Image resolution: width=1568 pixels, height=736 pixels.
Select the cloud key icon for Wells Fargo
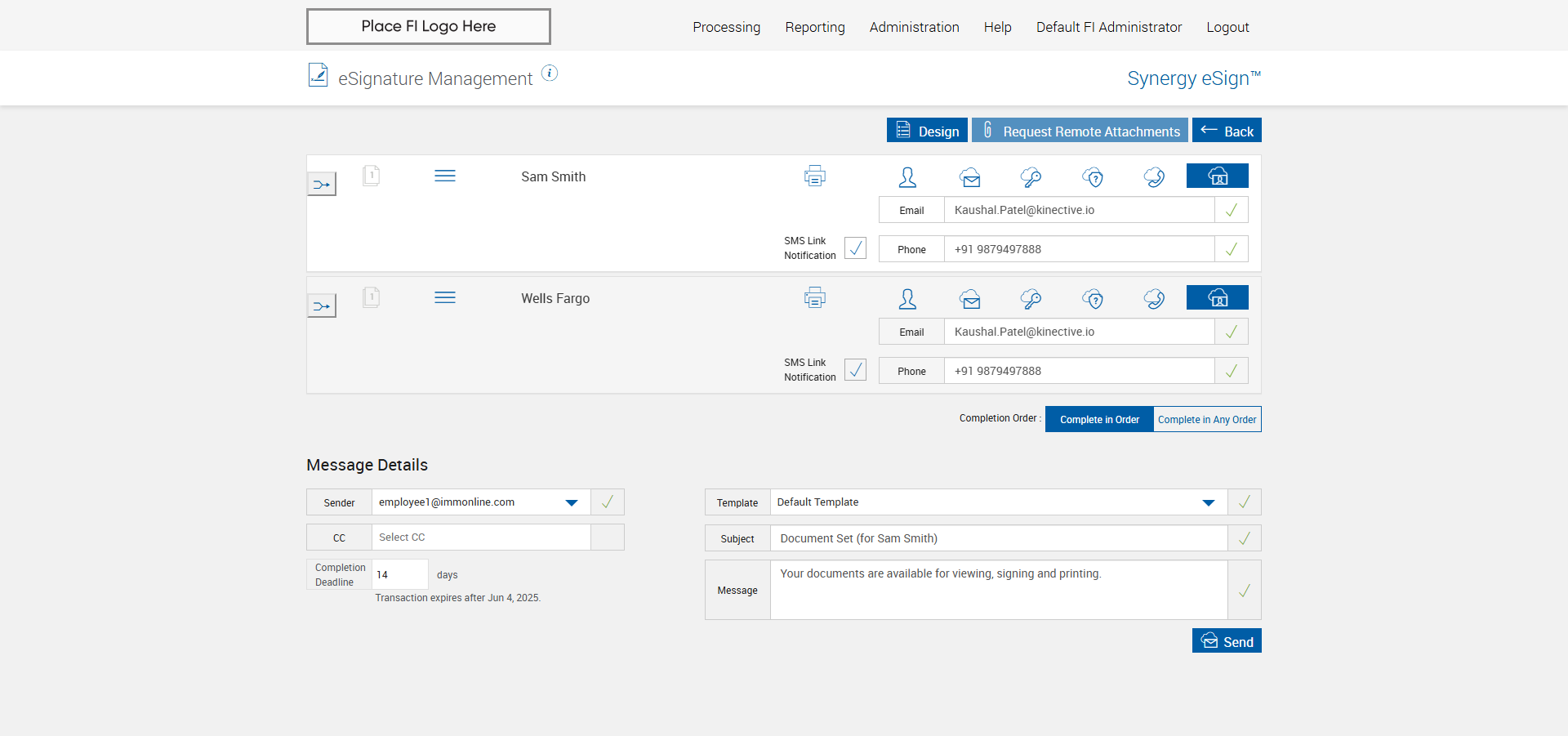(x=1031, y=299)
